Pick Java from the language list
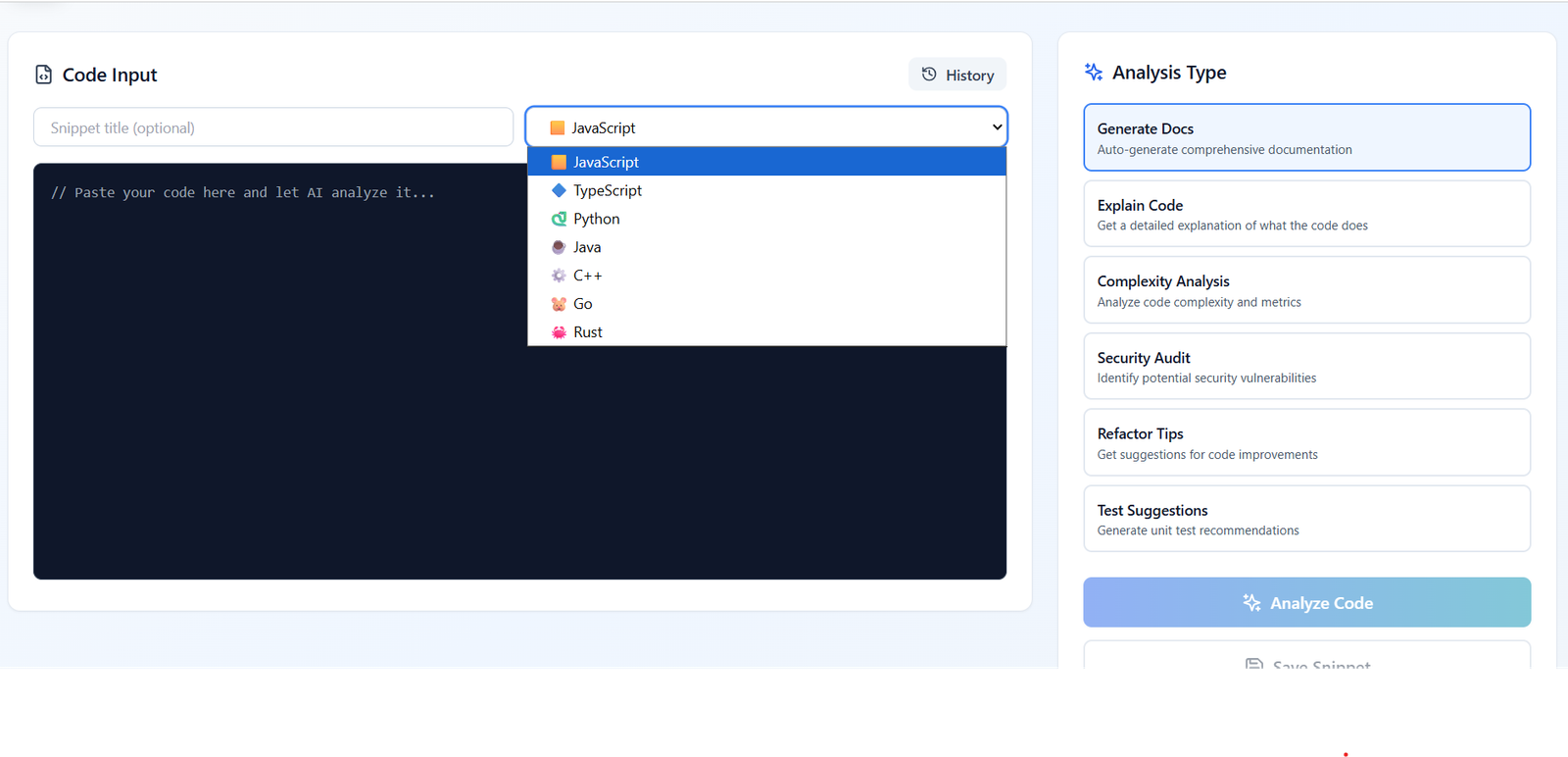Viewport: 1568px width, 757px height. pos(587,247)
